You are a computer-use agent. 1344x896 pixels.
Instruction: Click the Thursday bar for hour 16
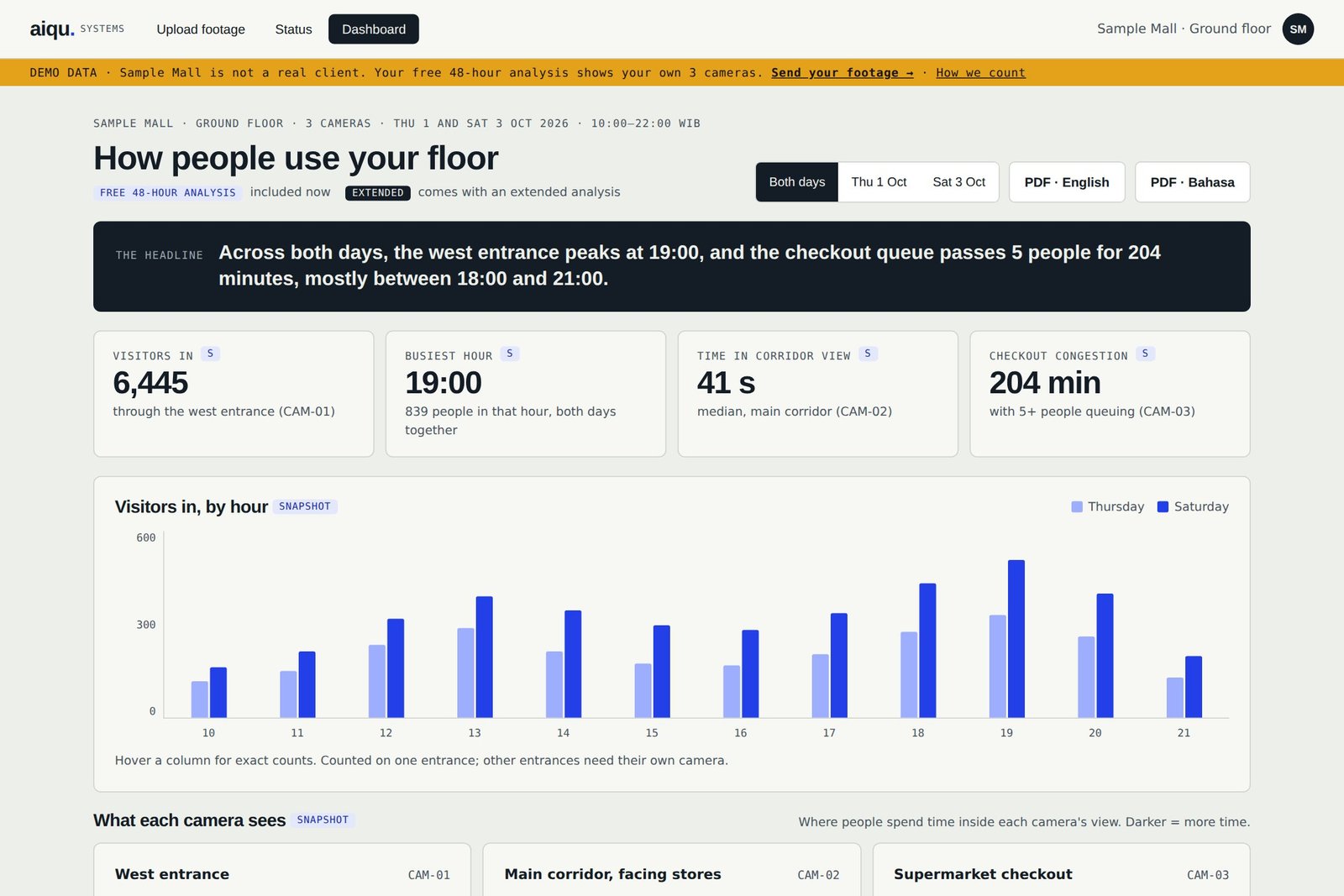coord(732,691)
